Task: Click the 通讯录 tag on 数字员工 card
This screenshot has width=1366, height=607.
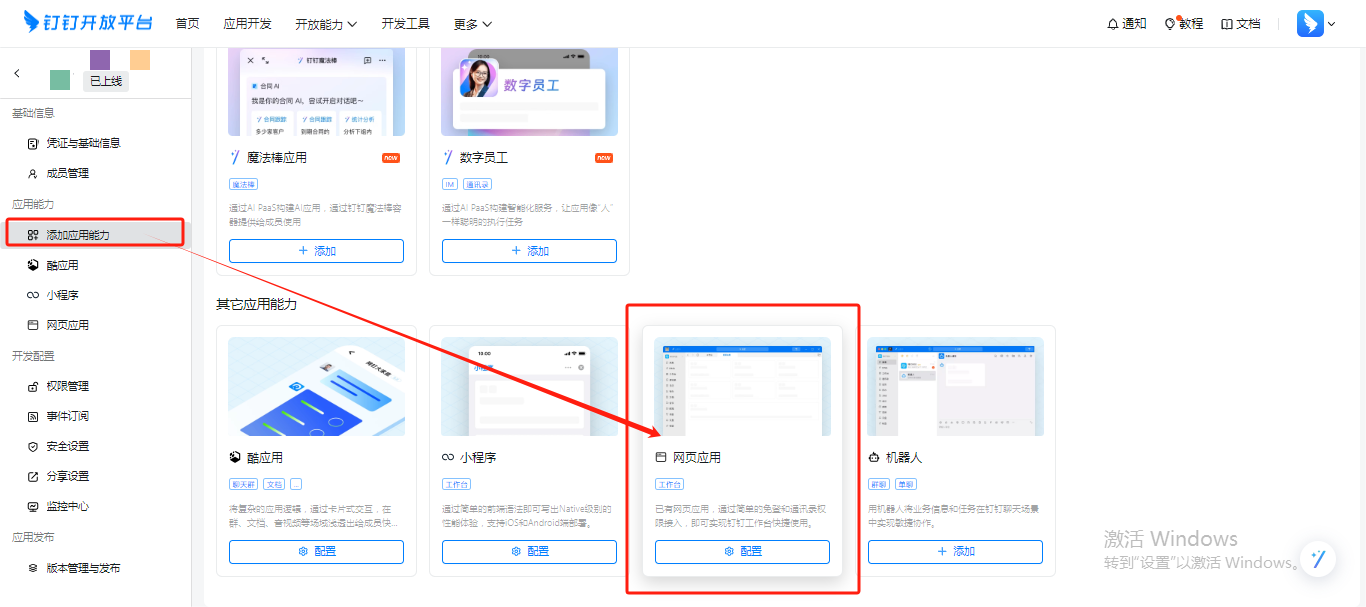Action: [476, 185]
